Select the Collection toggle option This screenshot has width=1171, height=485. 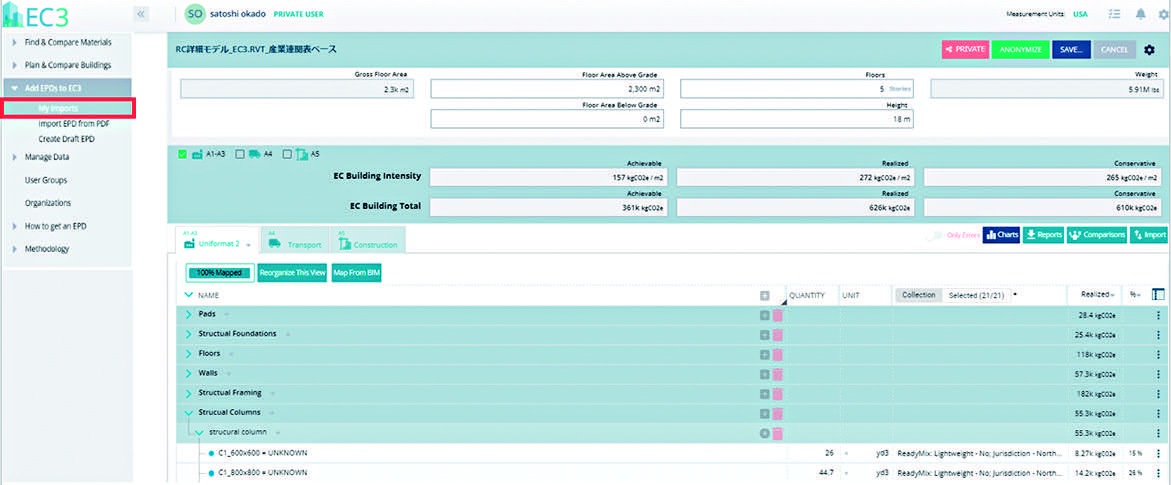click(919, 295)
